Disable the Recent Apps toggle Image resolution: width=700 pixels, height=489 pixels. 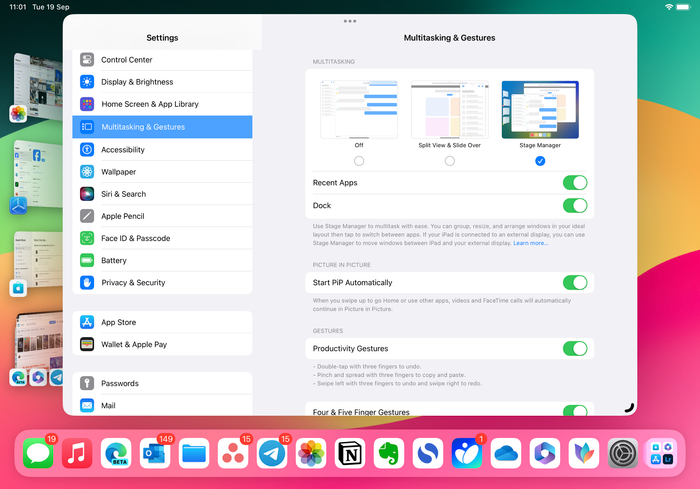(x=574, y=183)
